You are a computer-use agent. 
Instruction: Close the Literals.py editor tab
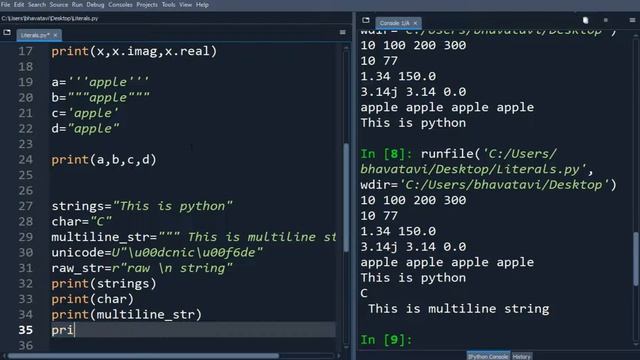tap(56, 35)
